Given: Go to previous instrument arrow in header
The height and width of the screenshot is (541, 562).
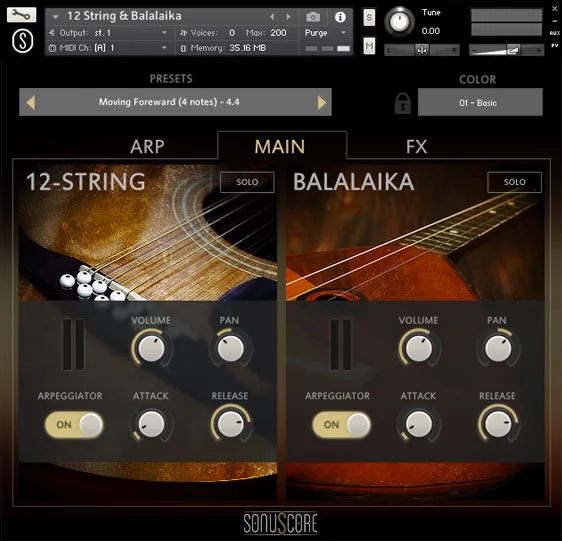Looking at the screenshot, I should (272, 16).
